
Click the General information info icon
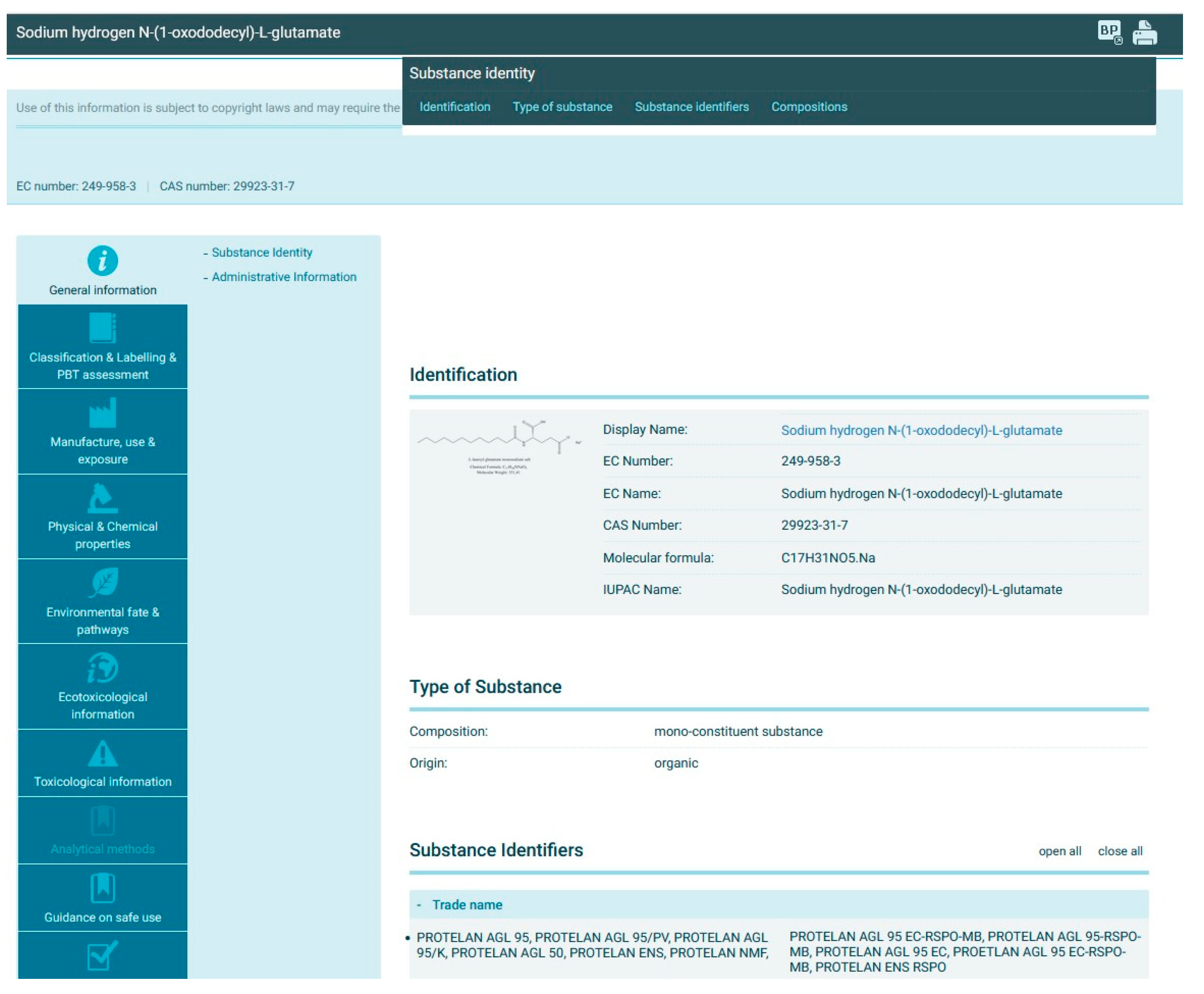point(102,260)
